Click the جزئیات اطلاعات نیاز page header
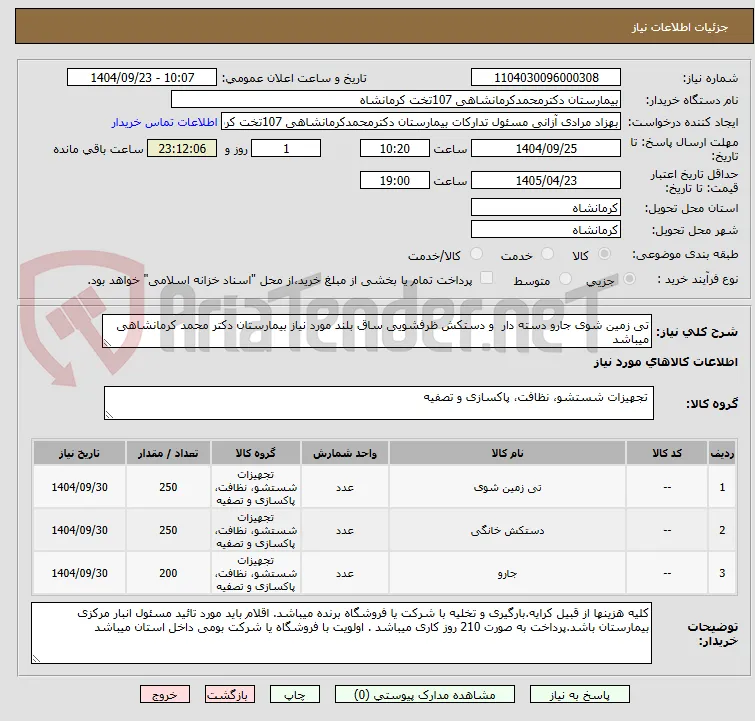Image resolution: width=755 pixels, height=721 pixels. coord(679,27)
